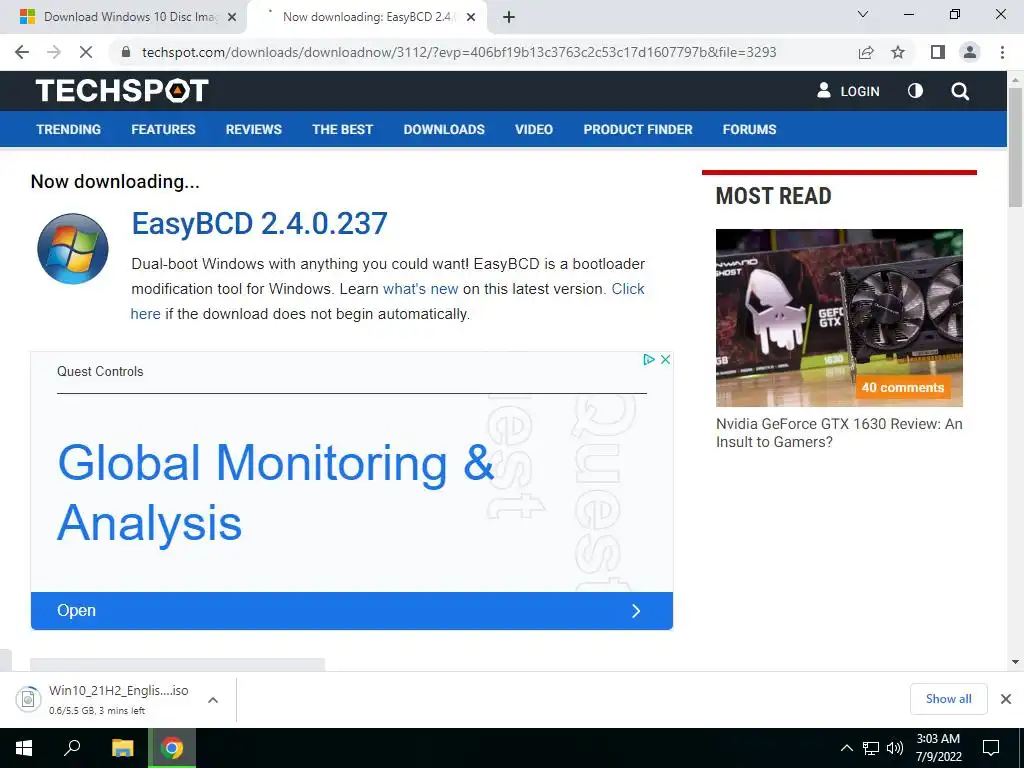Open the Windows Start menu
The height and width of the screenshot is (768, 1024).
(x=24, y=748)
